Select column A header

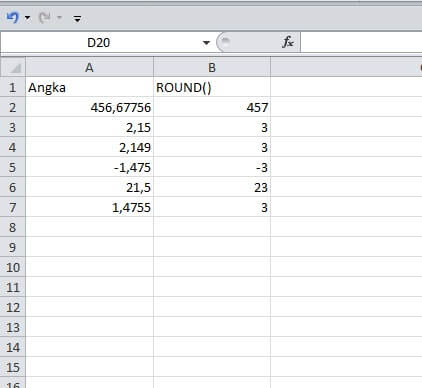pyautogui.click(x=89, y=68)
